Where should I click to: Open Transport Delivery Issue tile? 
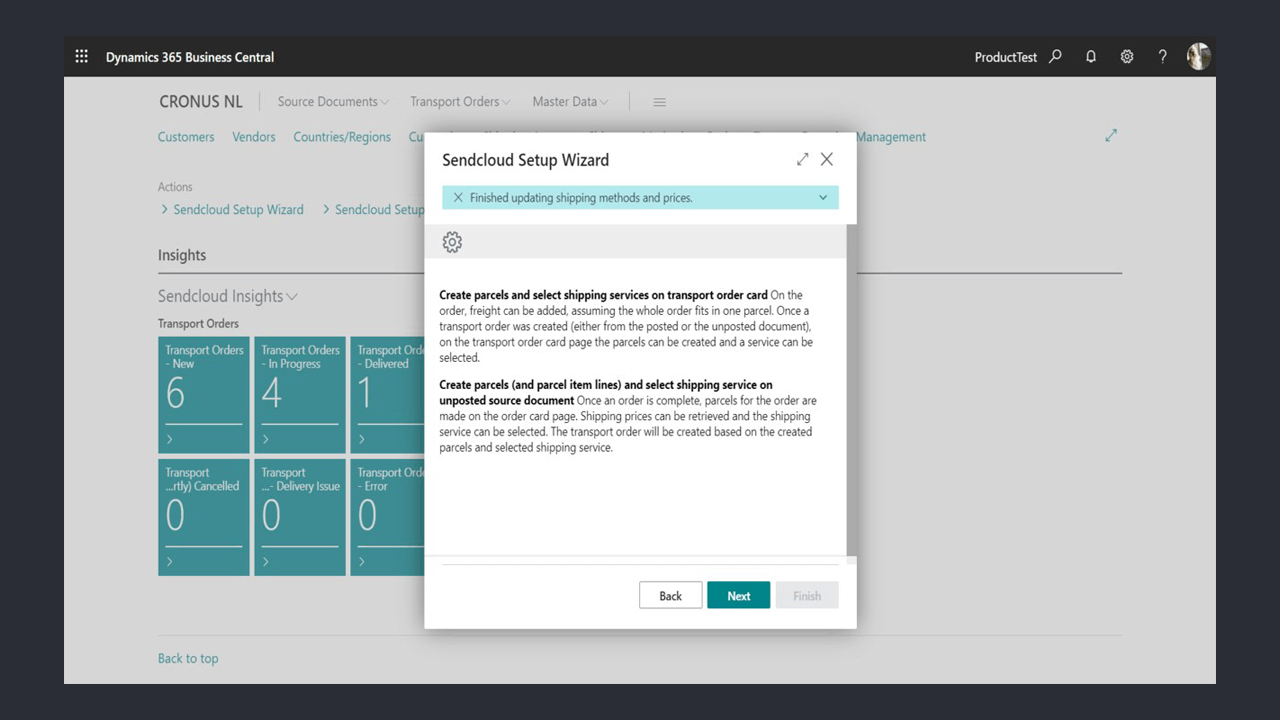click(300, 517)
